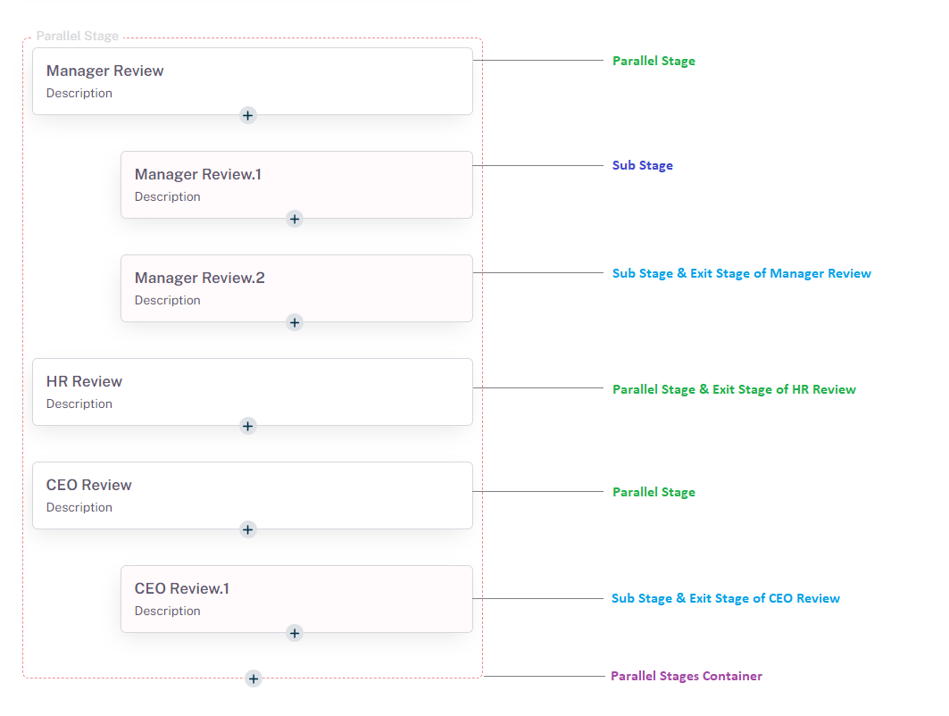The height and width of the screenshot is (716, 949).
Task: Select the HR Review stage card
Action: (x=252, y=391)
